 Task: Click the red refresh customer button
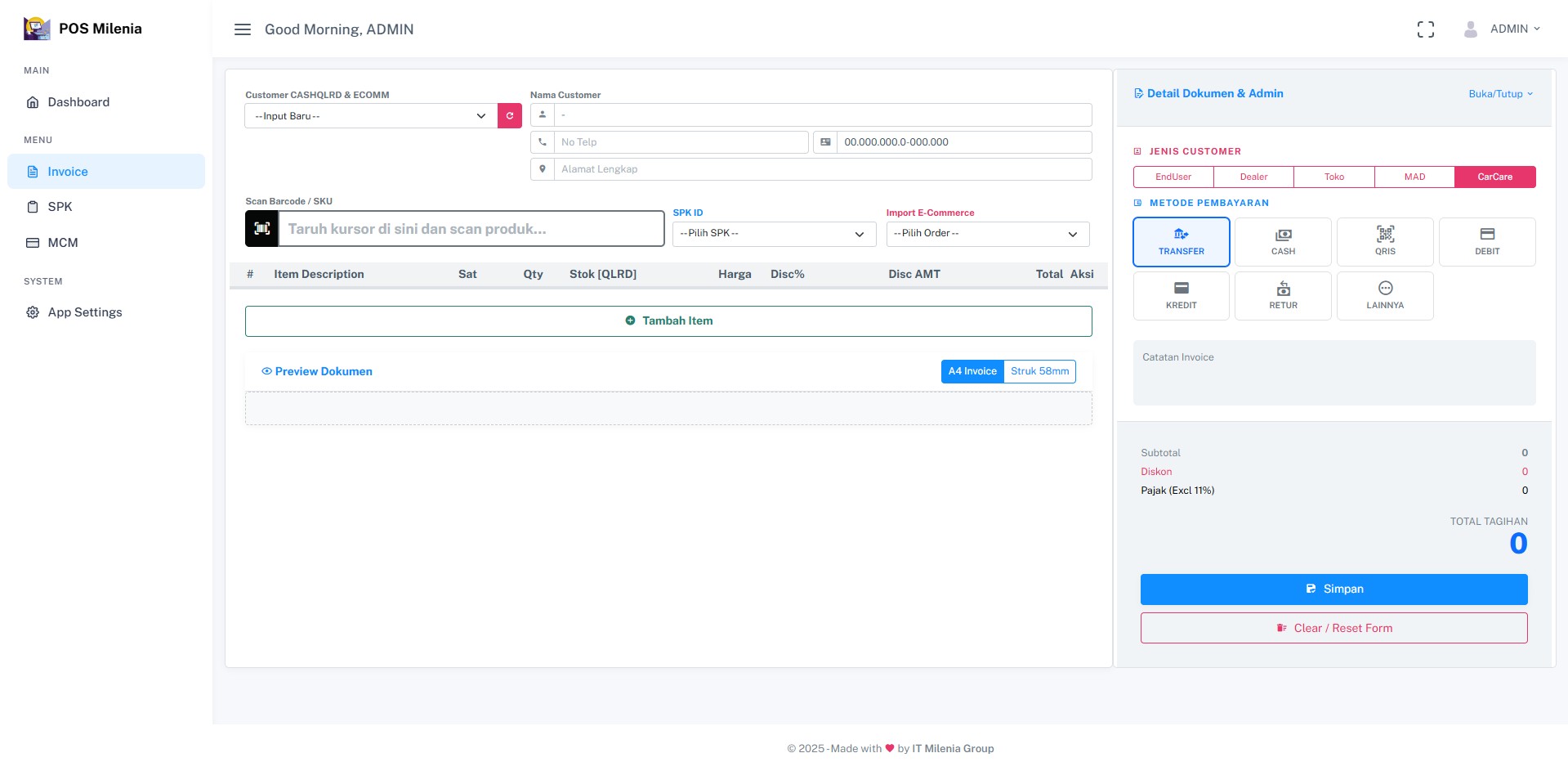click(509, 116)
